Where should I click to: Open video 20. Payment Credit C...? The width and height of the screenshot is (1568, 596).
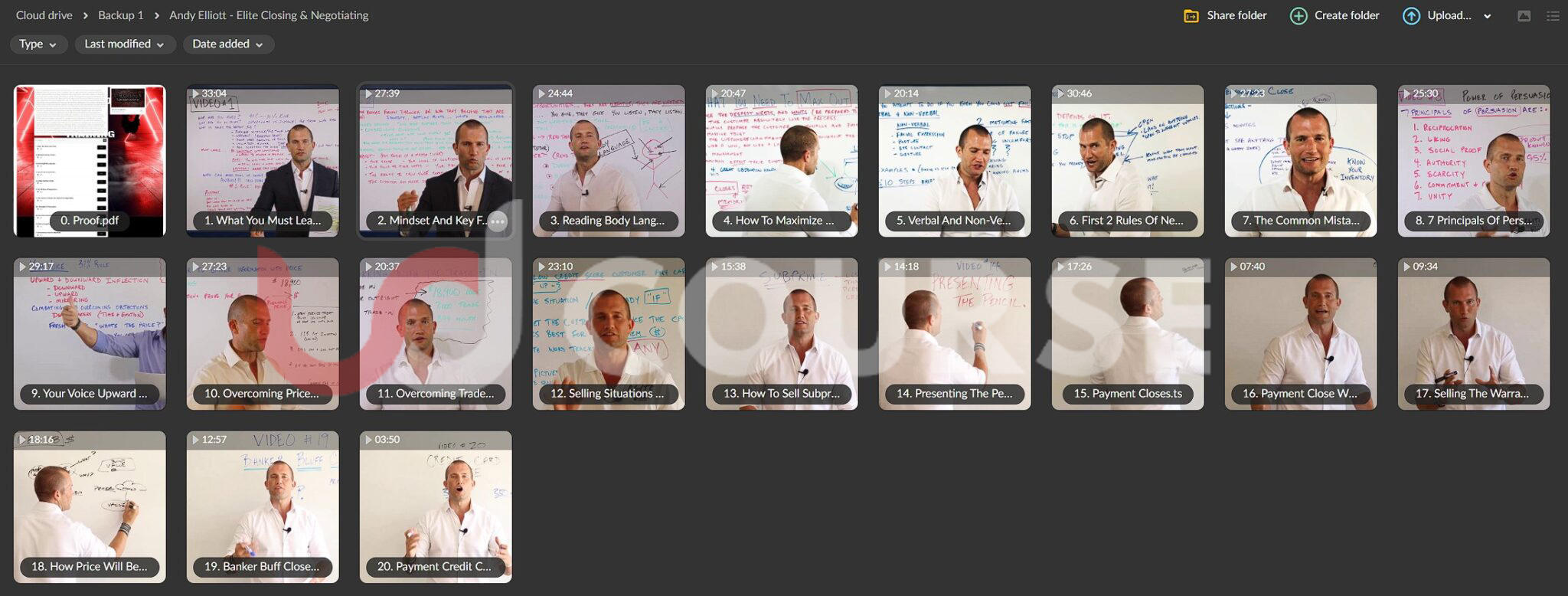[x=436, y=507]
